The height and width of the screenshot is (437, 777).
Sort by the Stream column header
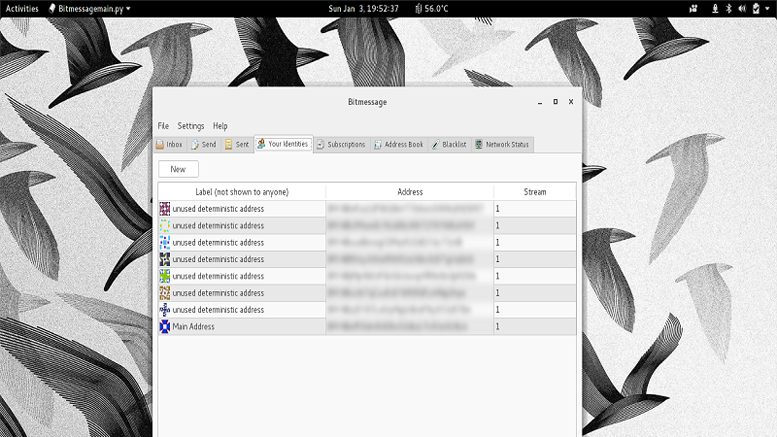(535, 192)
